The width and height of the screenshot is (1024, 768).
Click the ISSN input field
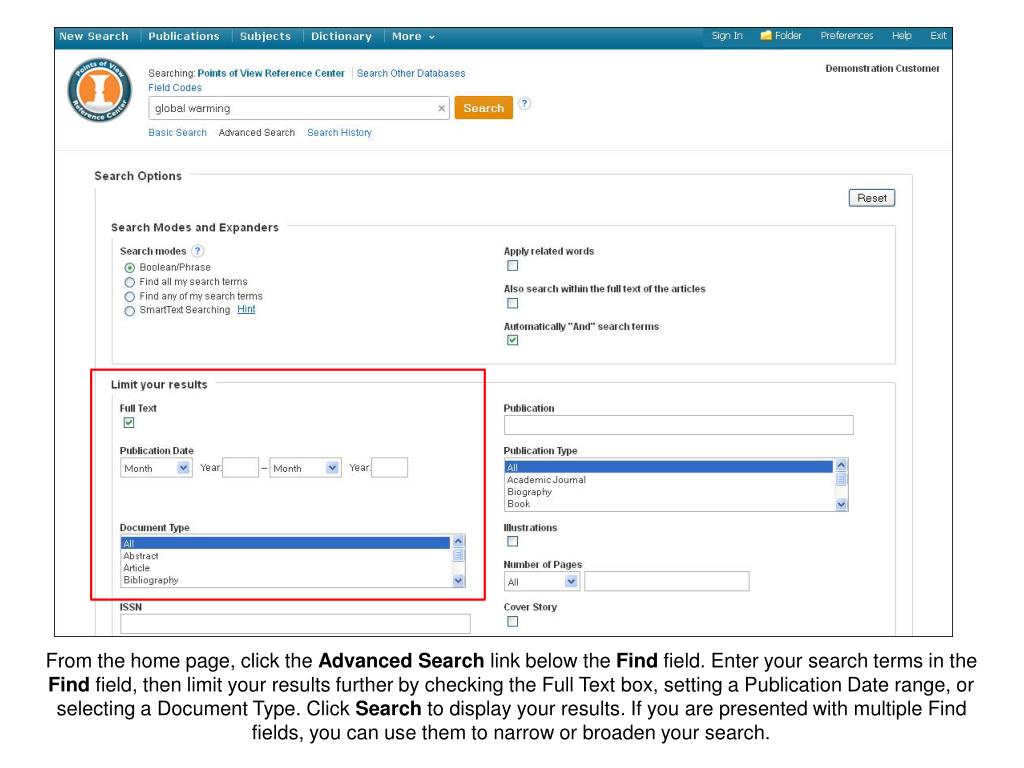tap(295, 624)
